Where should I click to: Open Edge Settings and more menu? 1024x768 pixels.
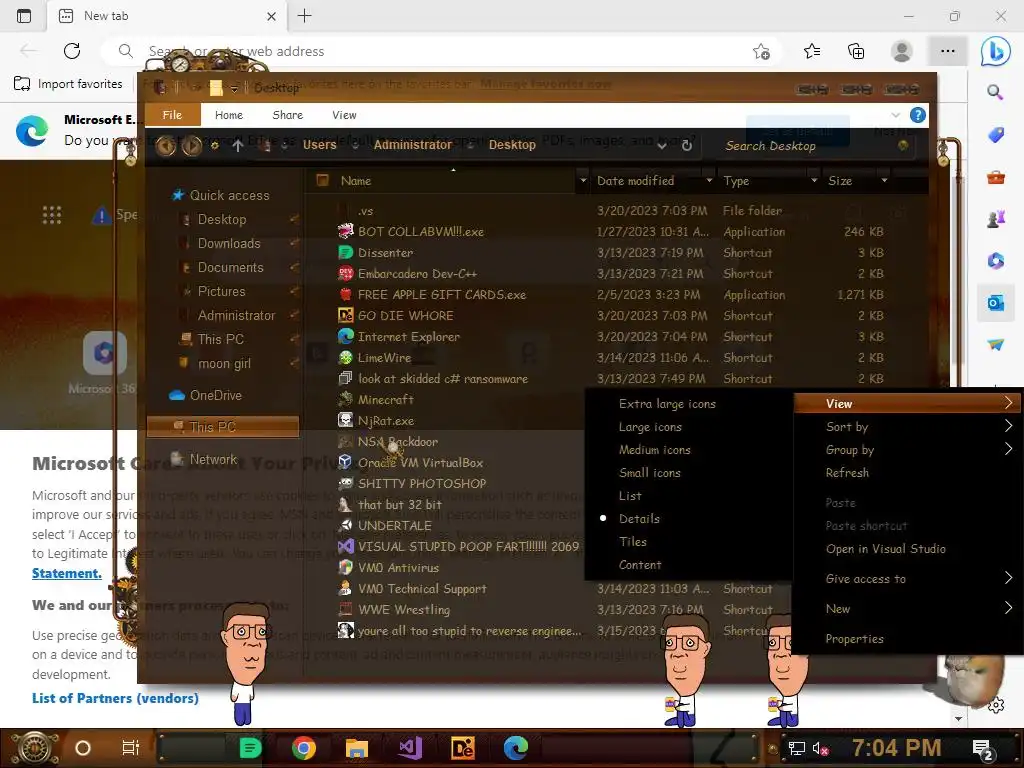948,51
